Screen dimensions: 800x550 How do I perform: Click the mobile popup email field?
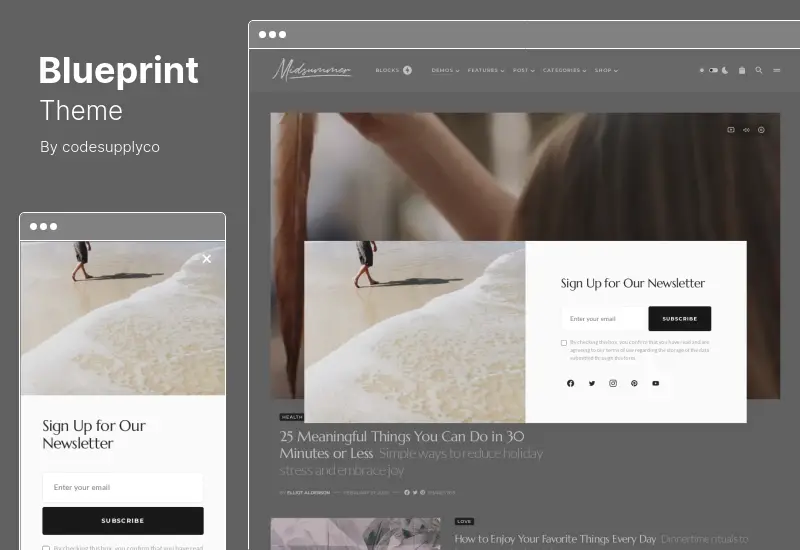click(123, 487)
